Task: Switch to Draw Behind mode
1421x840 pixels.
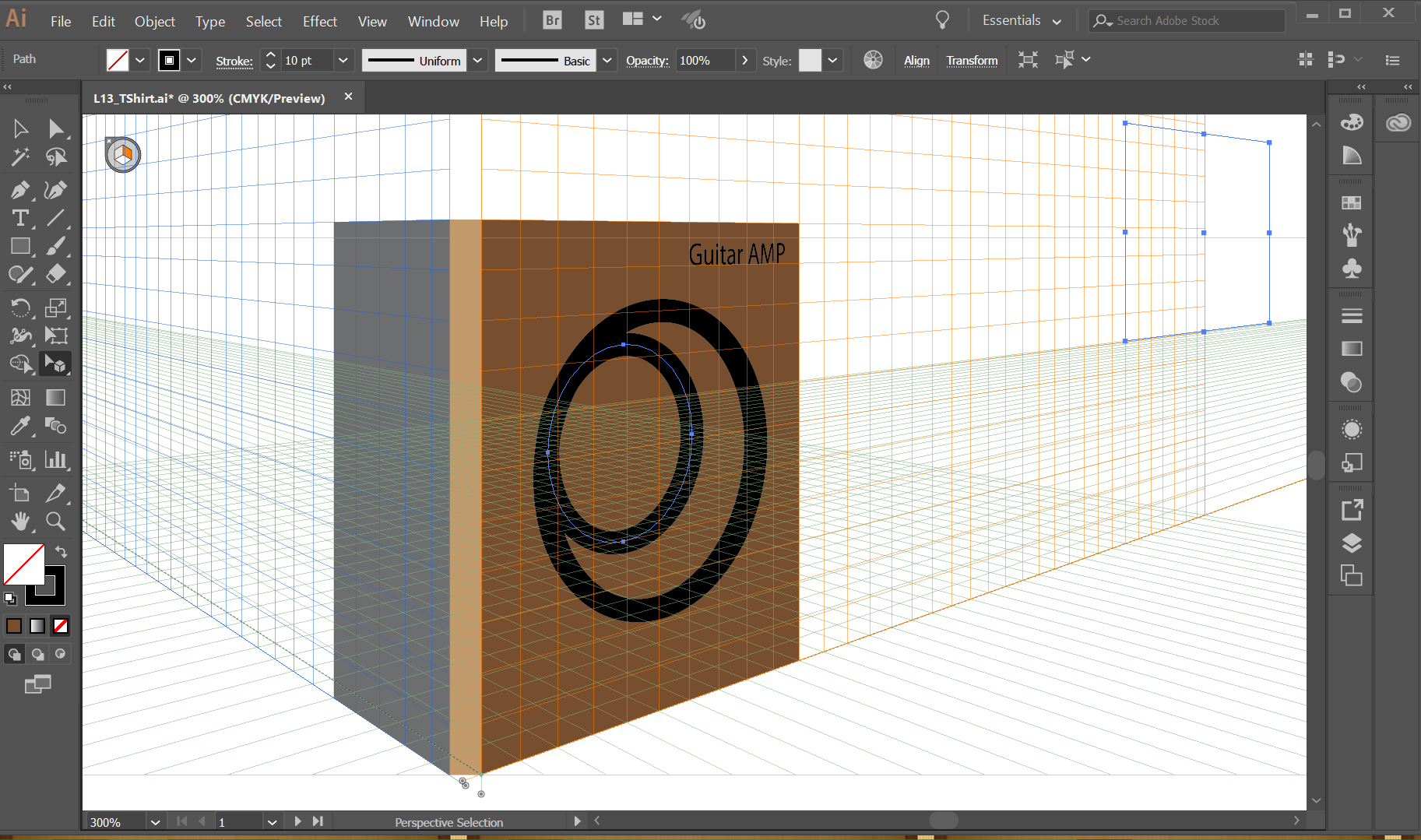Action: pos(37,654)
